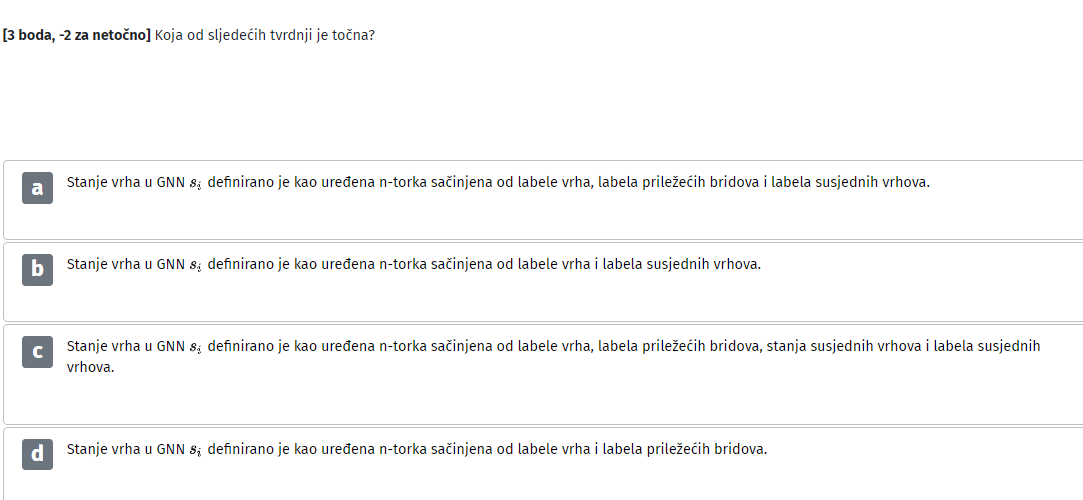Screen dimensions: 1083x500
Task: Pick the option text ending 'labela susjednih vrhova' in a
Action: 498,183
